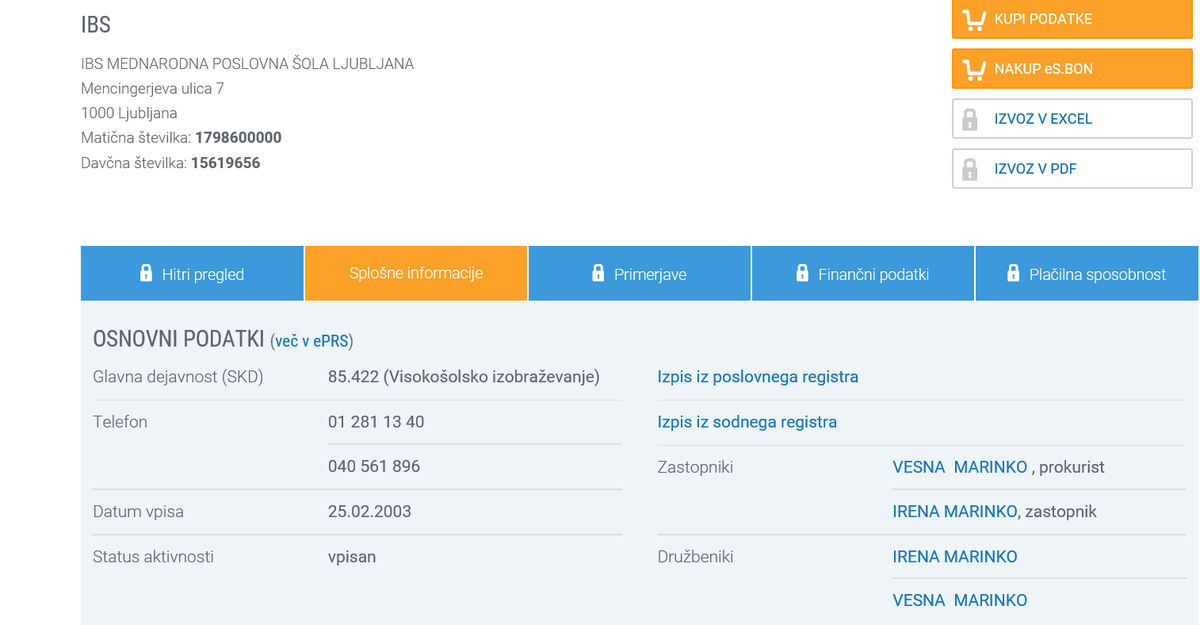Image resolution: width=1200 pixels, height=625 pixels.
Task: Click phone number 01 281 13 40
Action: (376, 422)
